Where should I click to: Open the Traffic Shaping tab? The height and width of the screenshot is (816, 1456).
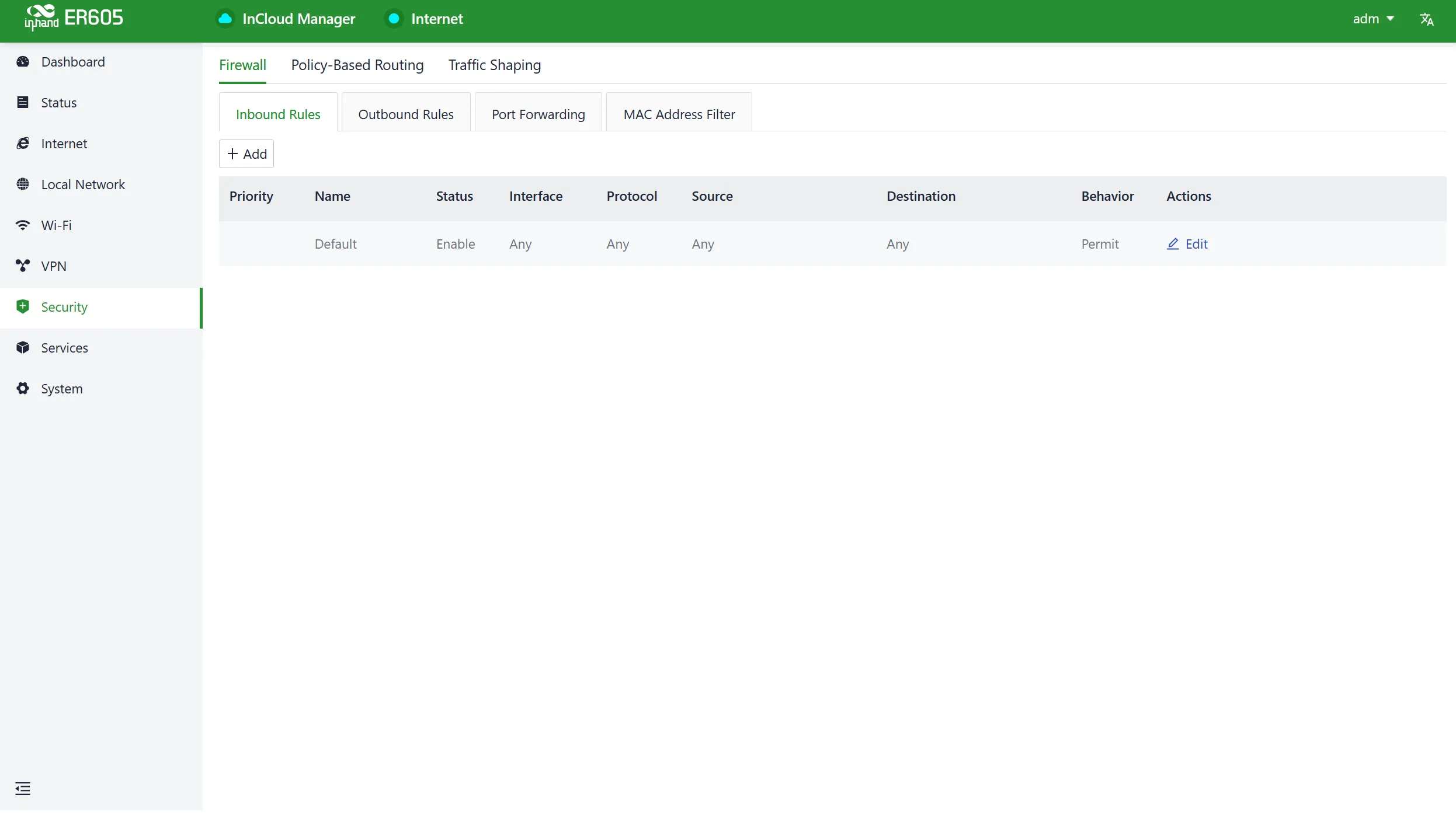pos(495,65)
